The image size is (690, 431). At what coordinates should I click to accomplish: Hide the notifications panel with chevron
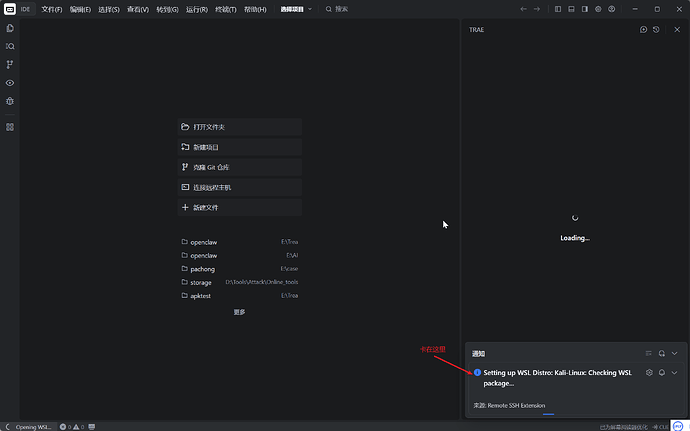click(x=675, y=353)
